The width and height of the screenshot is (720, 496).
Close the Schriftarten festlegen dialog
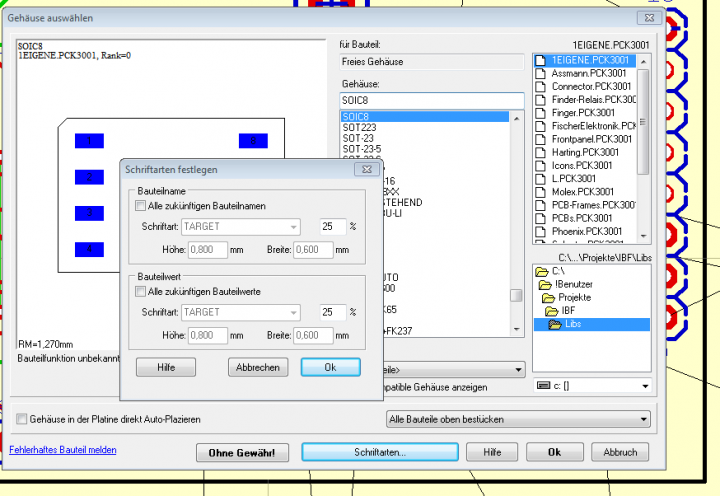point(366,170)
